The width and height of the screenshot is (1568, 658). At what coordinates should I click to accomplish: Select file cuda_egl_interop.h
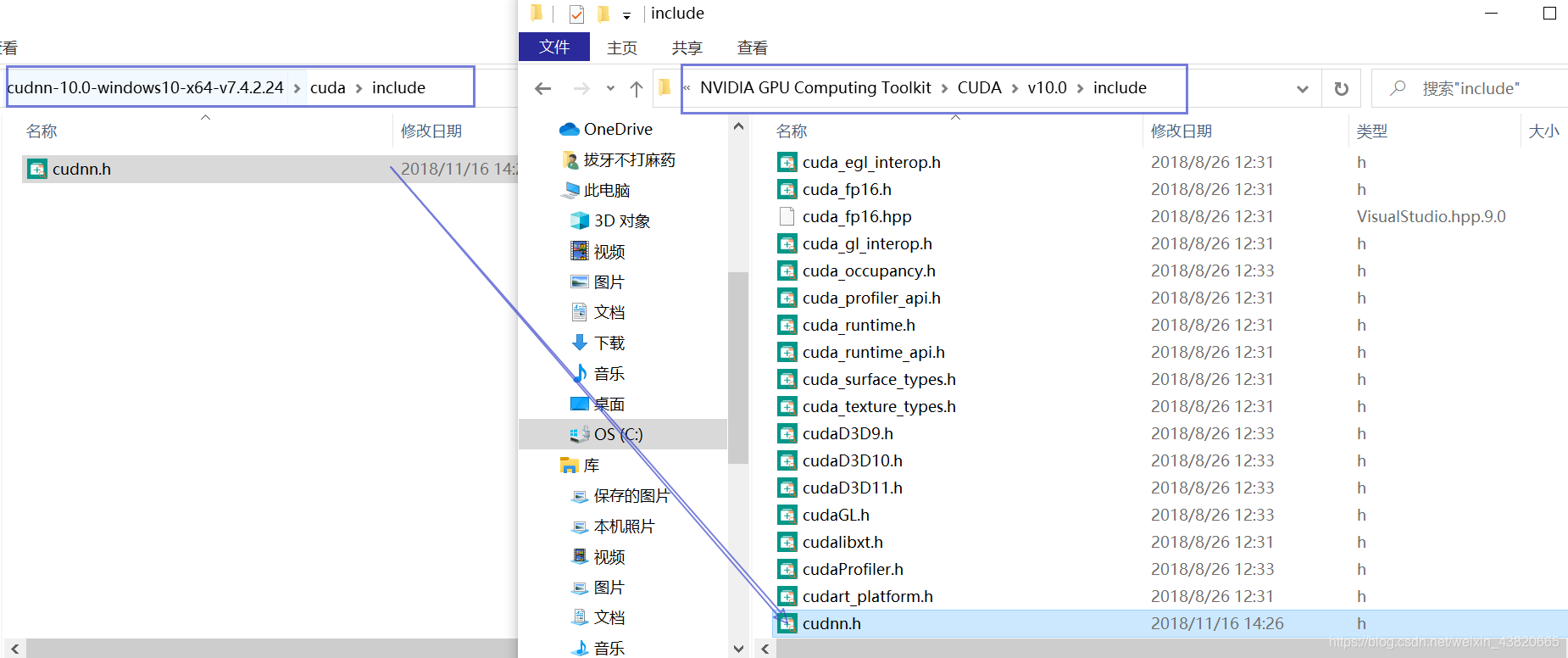point(871,162)
